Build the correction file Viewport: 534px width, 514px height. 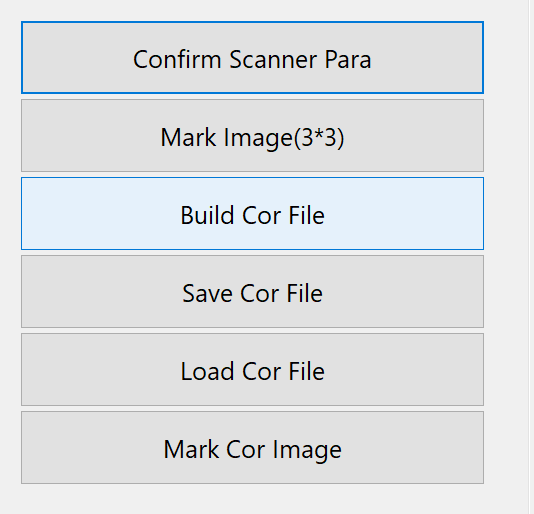coord(252,213)
